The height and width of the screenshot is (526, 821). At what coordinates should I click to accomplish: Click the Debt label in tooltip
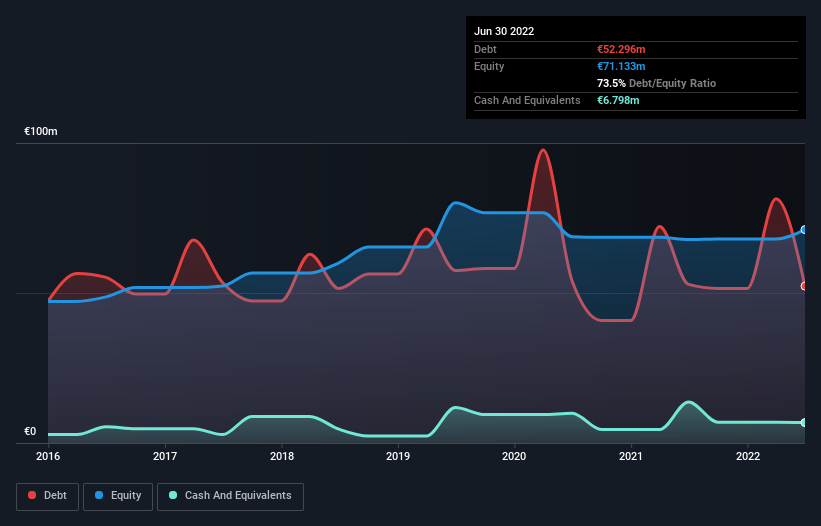485,49
